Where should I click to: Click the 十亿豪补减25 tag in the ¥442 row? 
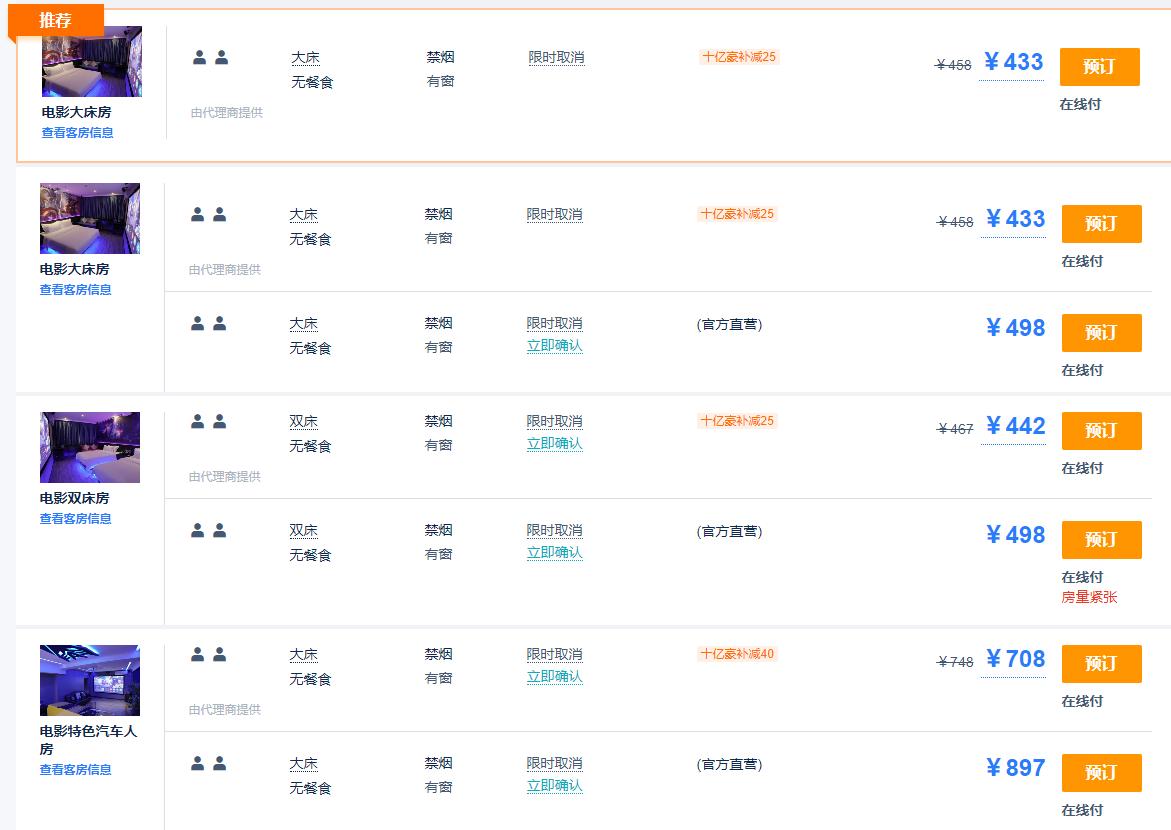point(737,421)
